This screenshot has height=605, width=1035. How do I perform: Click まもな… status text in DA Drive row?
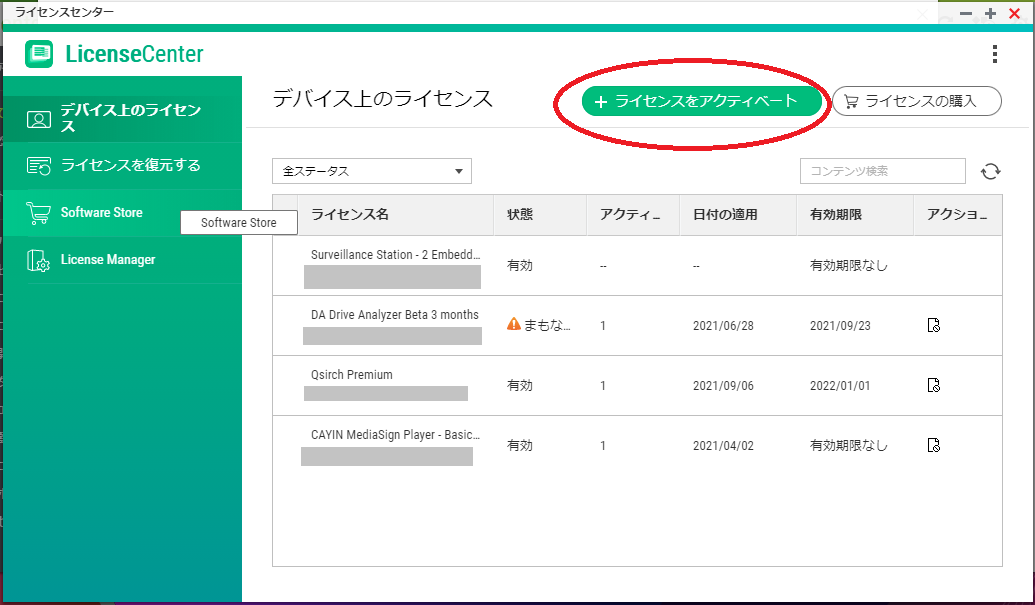pos(547,325)
